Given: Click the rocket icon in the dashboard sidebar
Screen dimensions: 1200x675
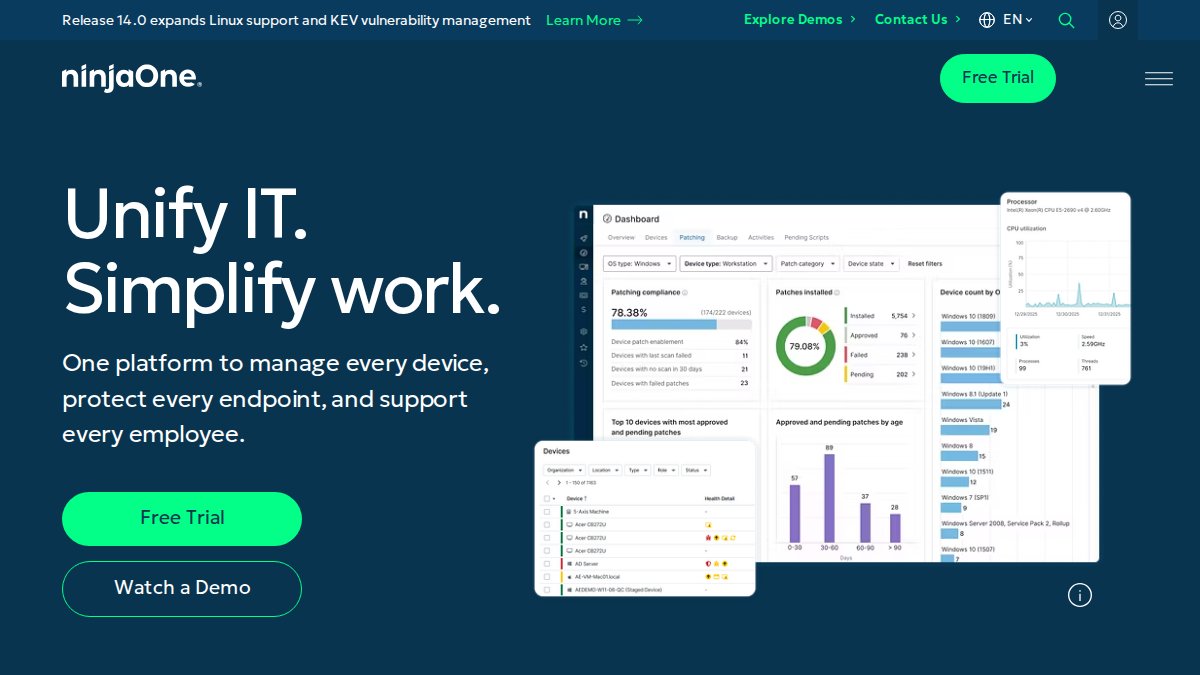Looking at the screenshot, I should (583, 238).
